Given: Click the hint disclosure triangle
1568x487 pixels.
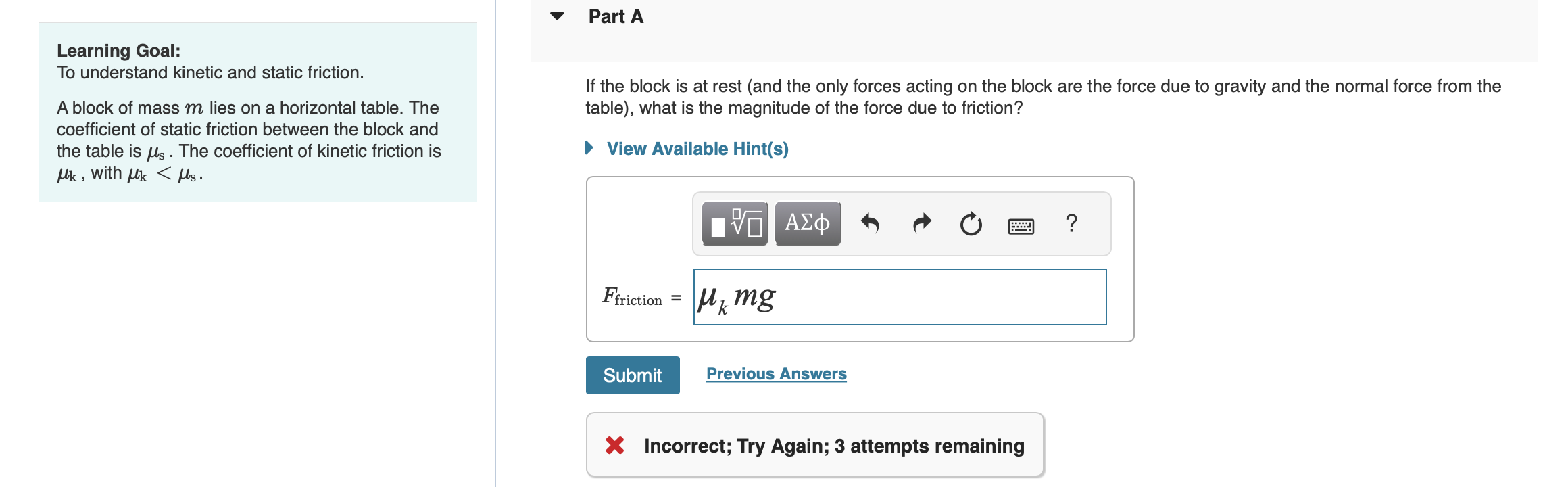Looking at the screenshot, I should tap(589, 147).
